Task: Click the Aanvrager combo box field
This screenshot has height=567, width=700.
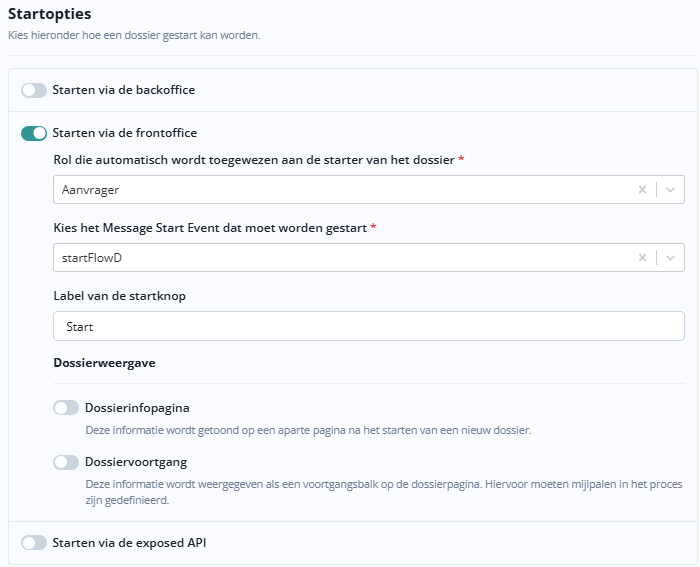Action: pyautogui.click(x=340, y=190)
